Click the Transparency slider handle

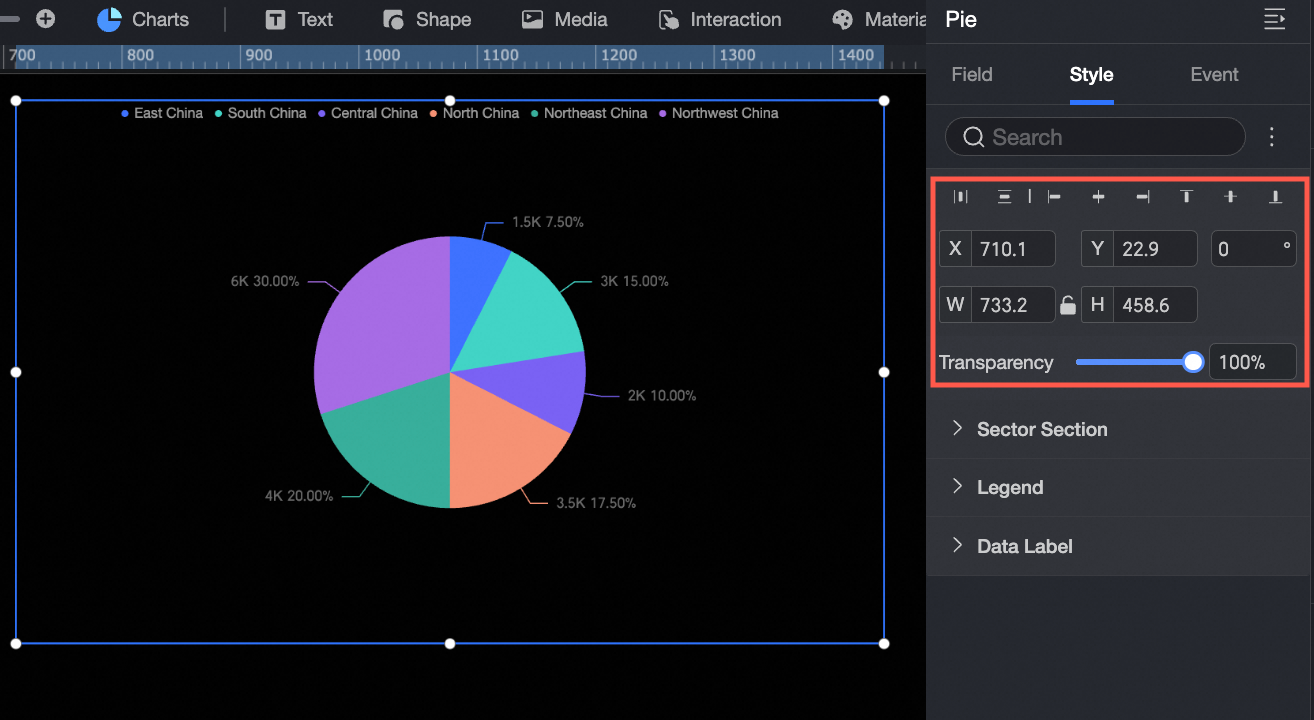tap(1193, 362)
